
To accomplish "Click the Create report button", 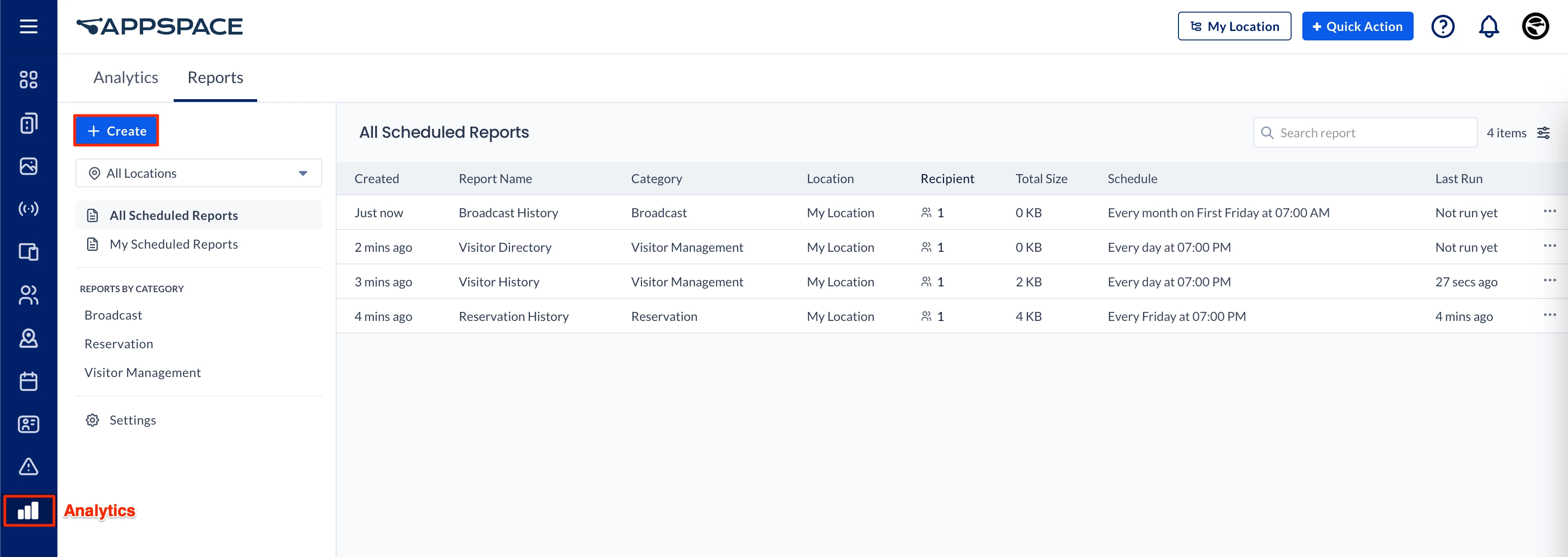I will pyautogui.click(x=116, y=131).
